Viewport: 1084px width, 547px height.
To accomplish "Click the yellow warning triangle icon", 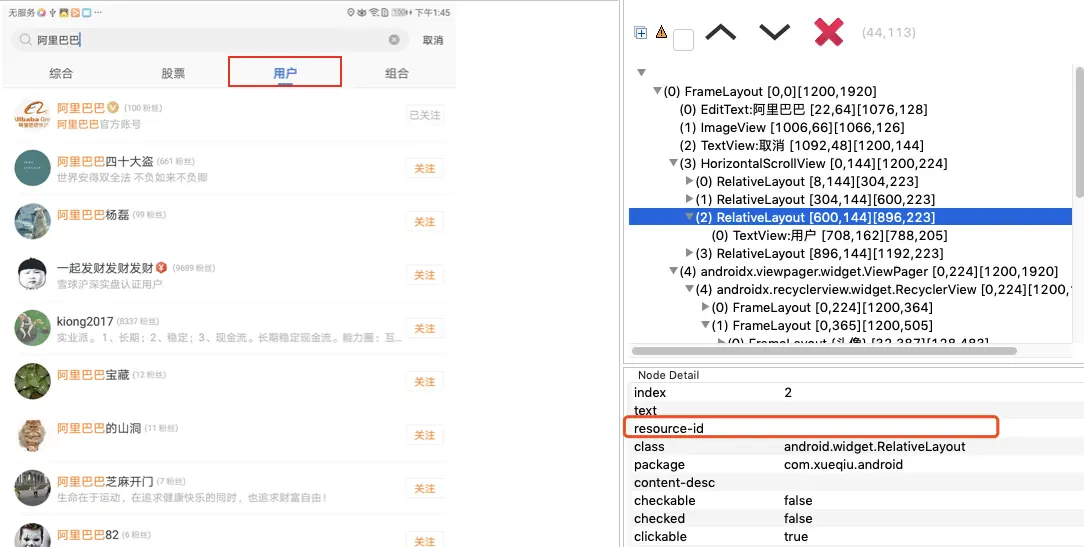I will 662,32.
